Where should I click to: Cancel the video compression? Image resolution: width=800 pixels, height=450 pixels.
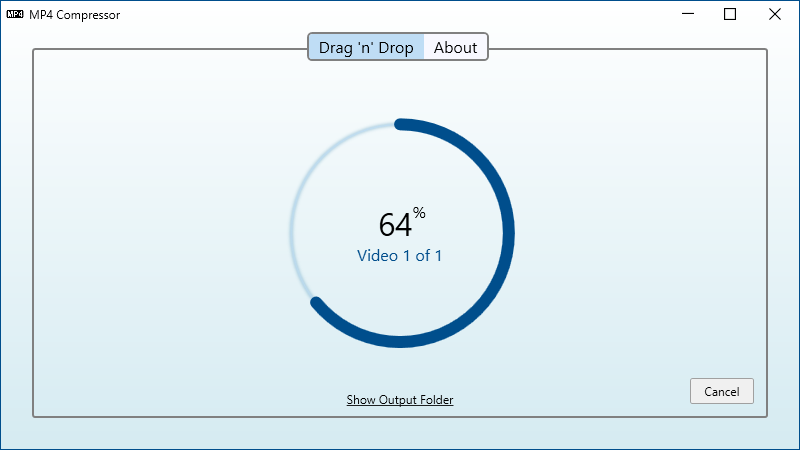(x=721, y=391)
